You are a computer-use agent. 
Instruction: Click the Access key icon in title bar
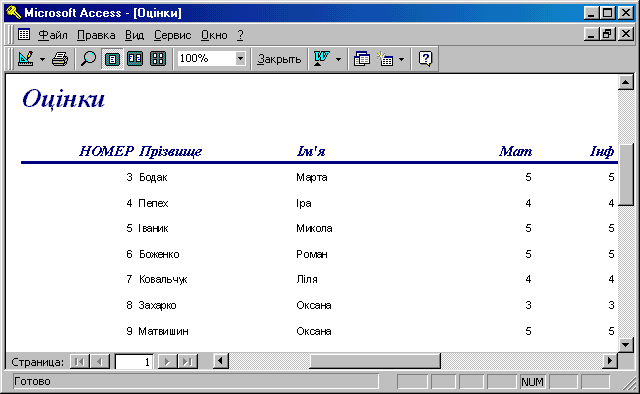[13, 13]
